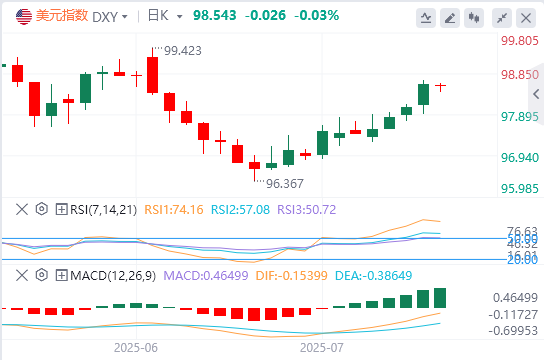The image size is (544, 360).
Task: Open the indicators chart-line icon
Action: (426, 18)
